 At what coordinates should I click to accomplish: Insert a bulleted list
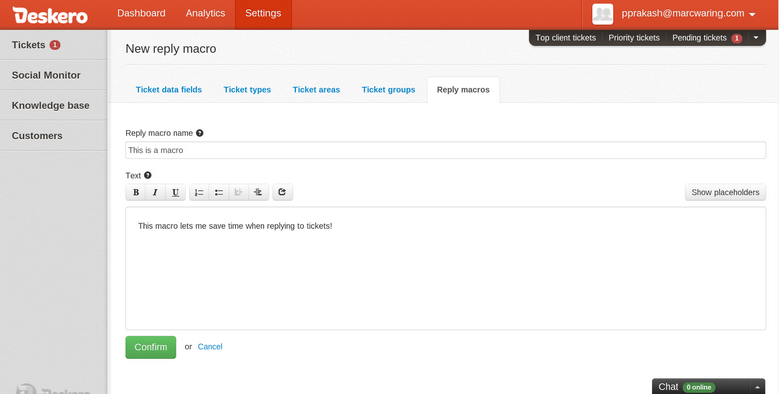point(219,192)
